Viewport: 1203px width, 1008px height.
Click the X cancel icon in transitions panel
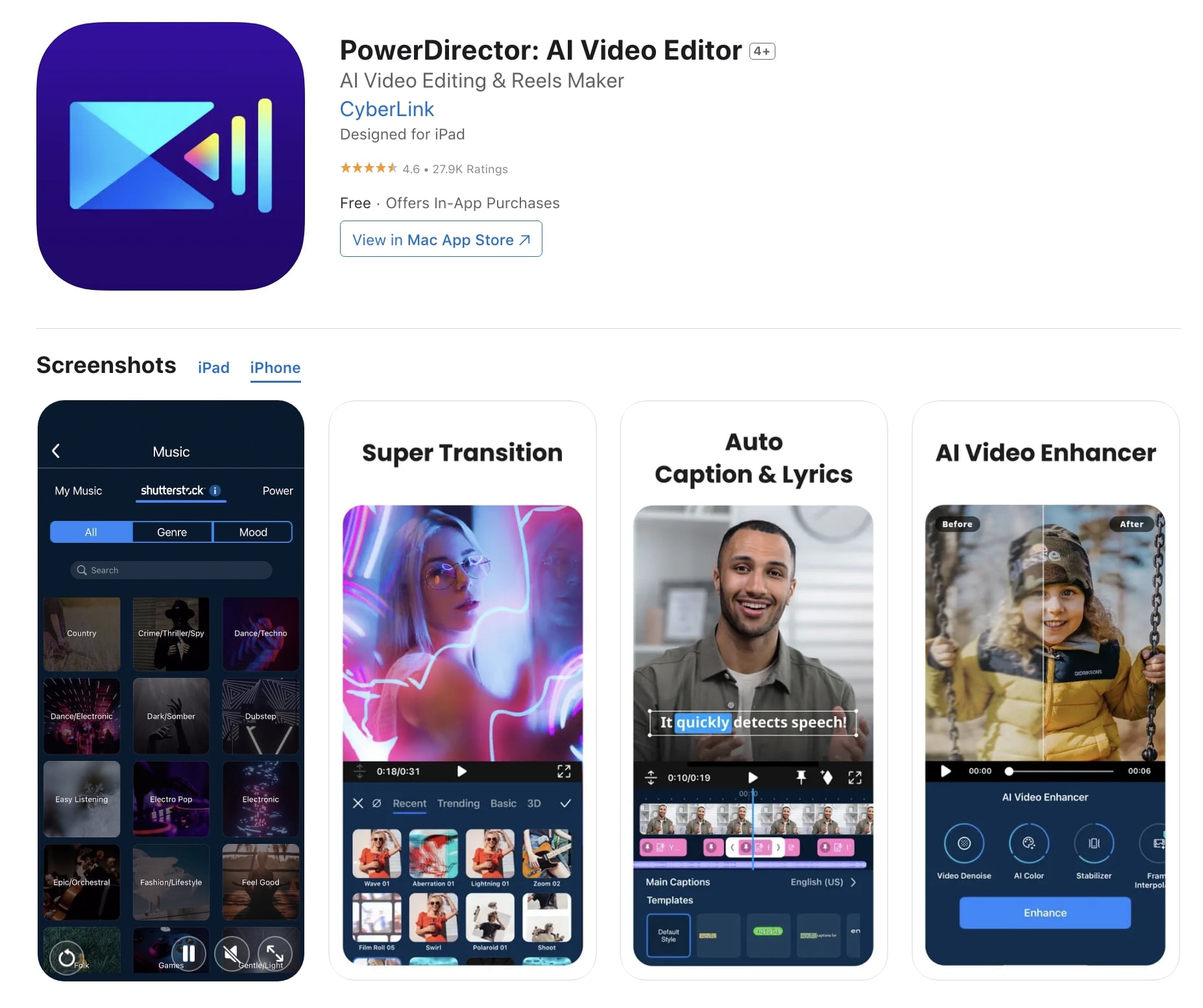click(x=358, y=803)
